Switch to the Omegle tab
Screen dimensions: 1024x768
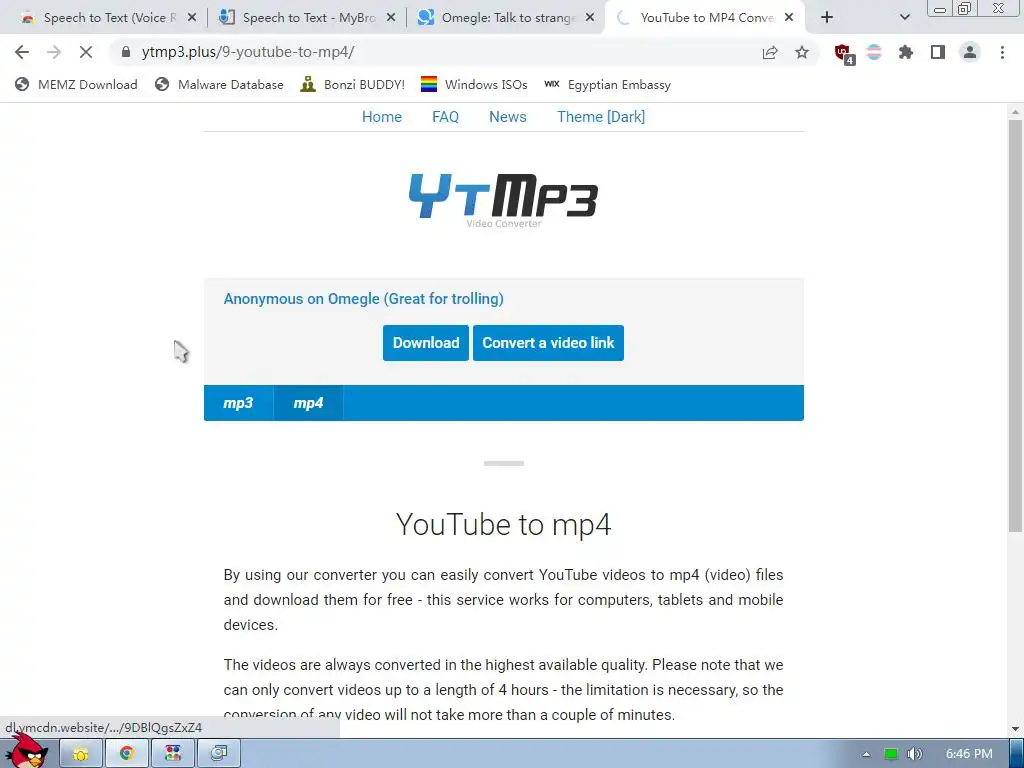click(x=506, y=18)
